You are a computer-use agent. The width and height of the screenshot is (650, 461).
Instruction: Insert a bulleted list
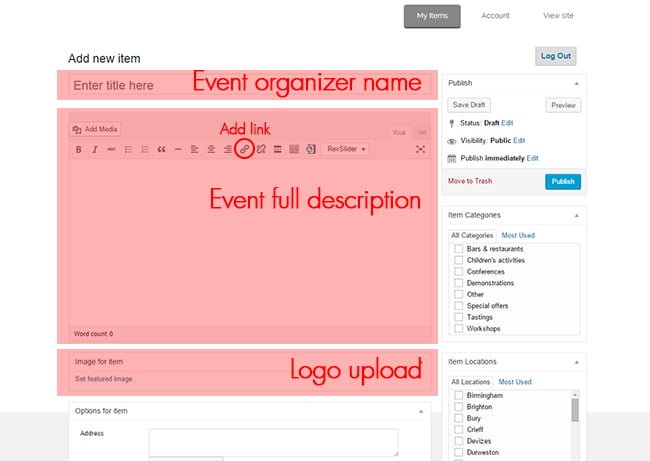[128, 149]
